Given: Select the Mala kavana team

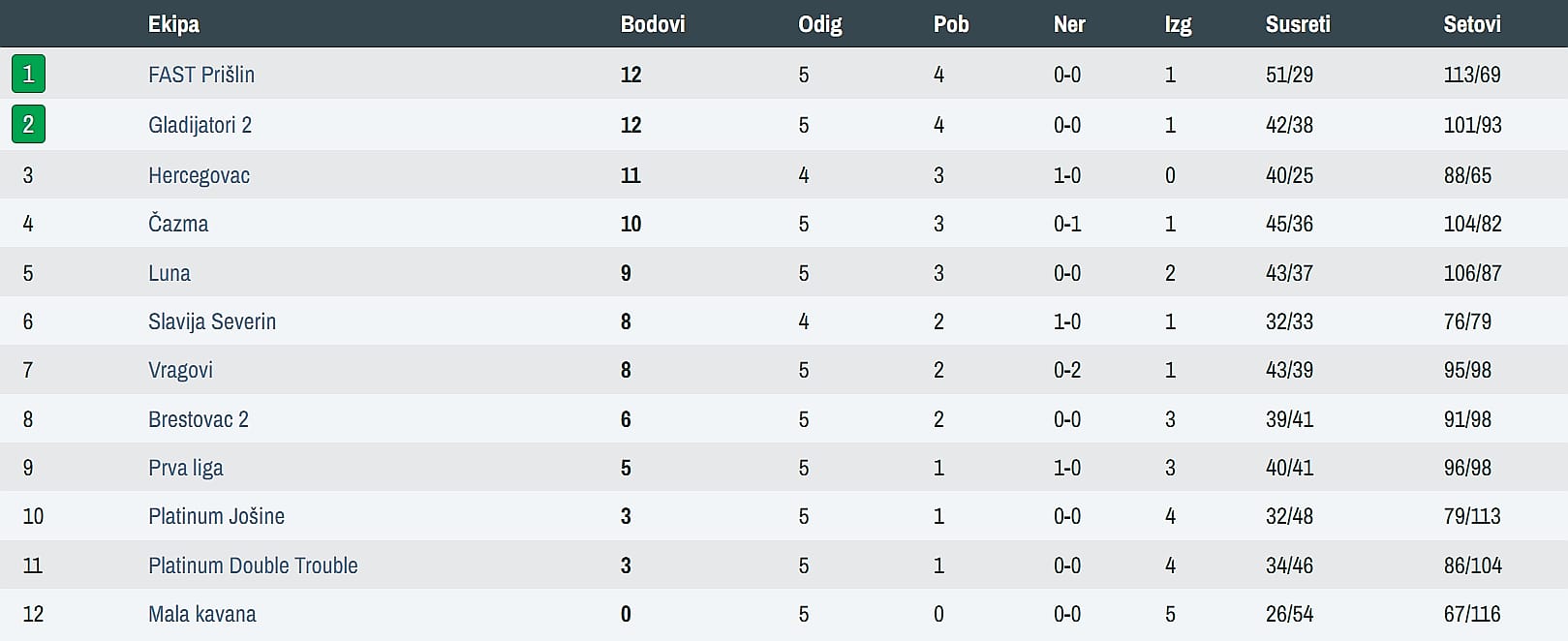Looking at the screenshot, I should [202, 614].
